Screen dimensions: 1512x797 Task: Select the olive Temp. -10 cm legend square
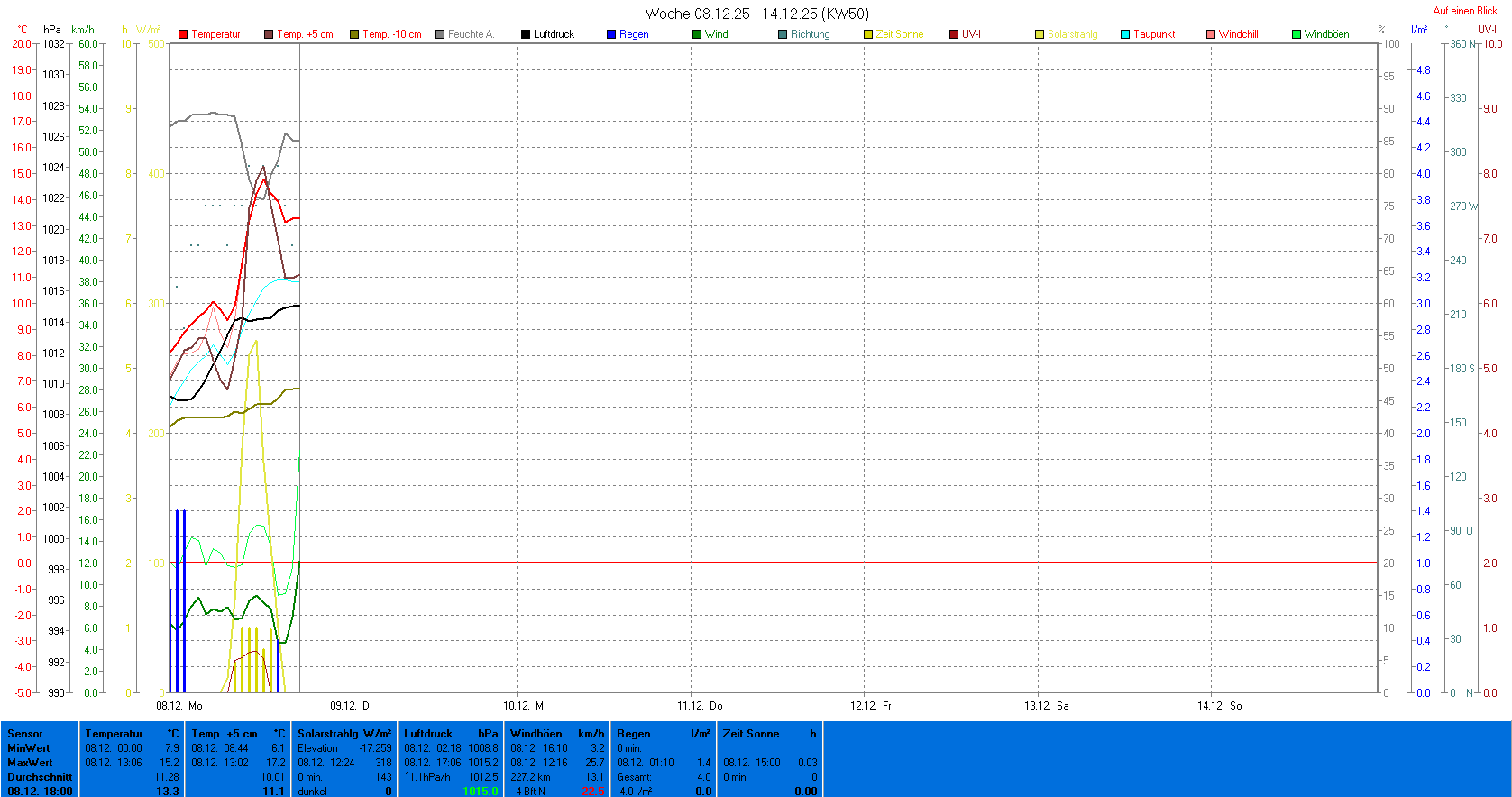click(354, 34)
